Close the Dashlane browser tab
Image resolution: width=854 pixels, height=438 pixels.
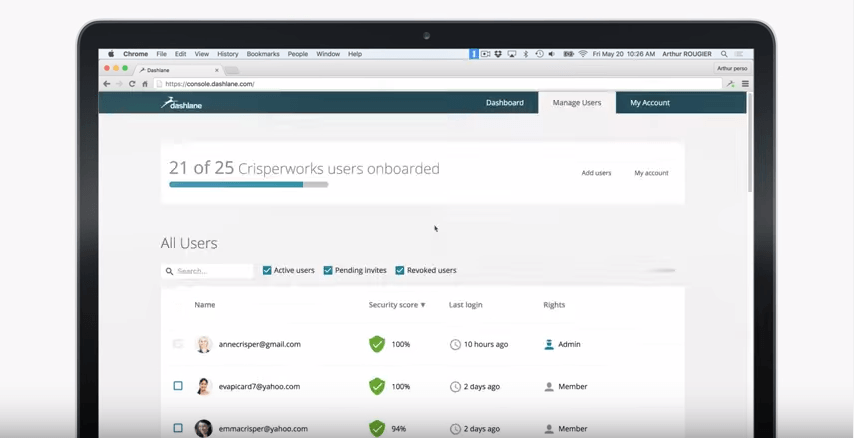[217, 70]
